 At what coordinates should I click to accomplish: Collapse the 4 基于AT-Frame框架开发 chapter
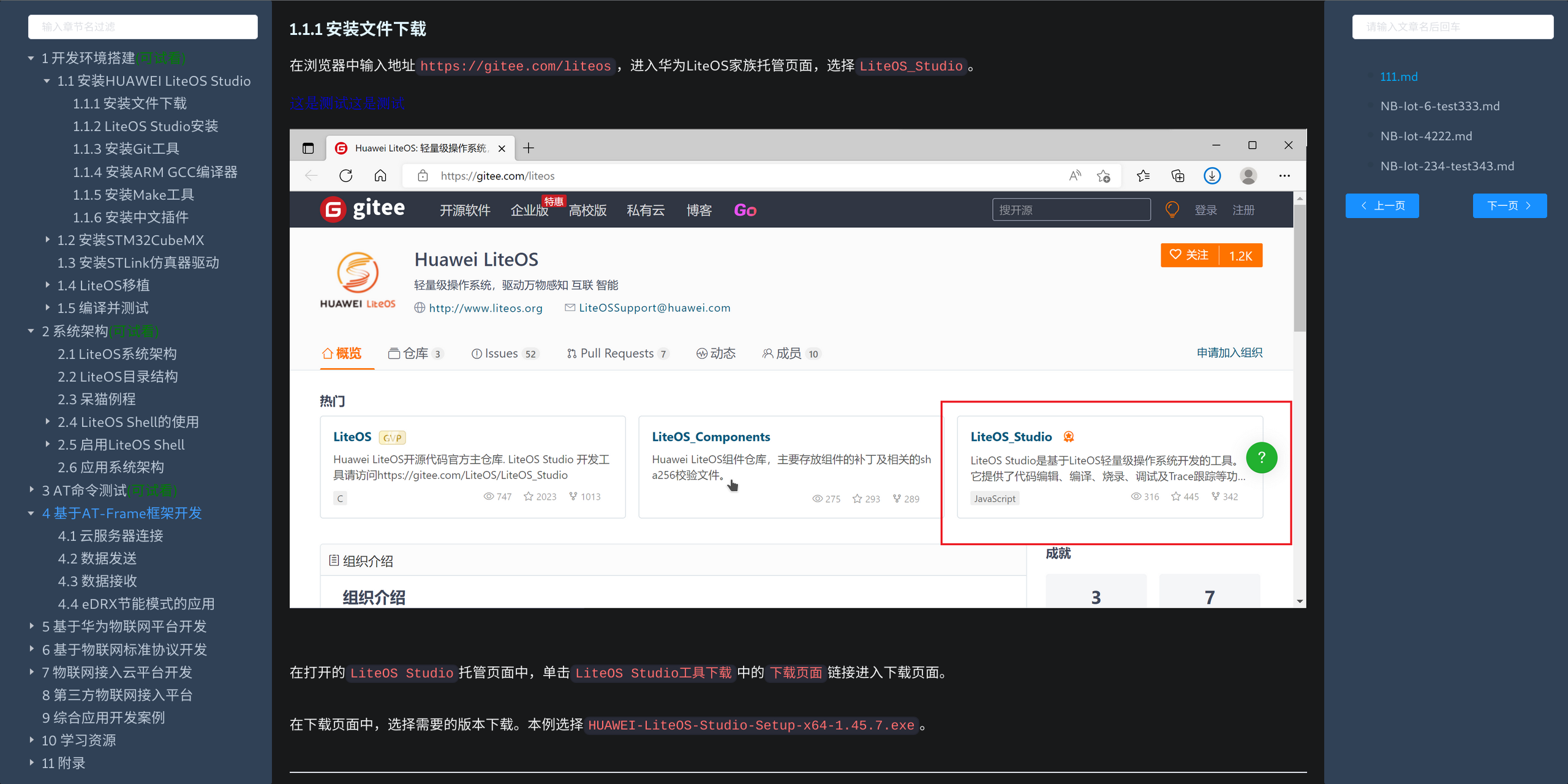point(31,513)
